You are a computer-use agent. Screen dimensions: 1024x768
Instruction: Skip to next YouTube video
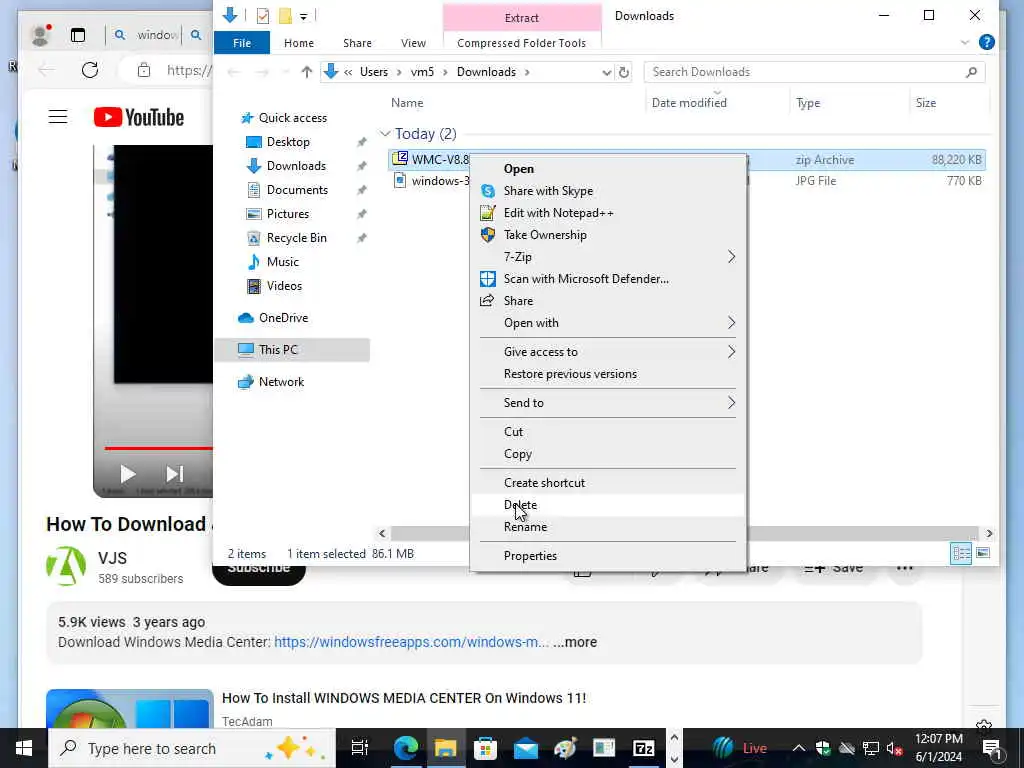174,474
